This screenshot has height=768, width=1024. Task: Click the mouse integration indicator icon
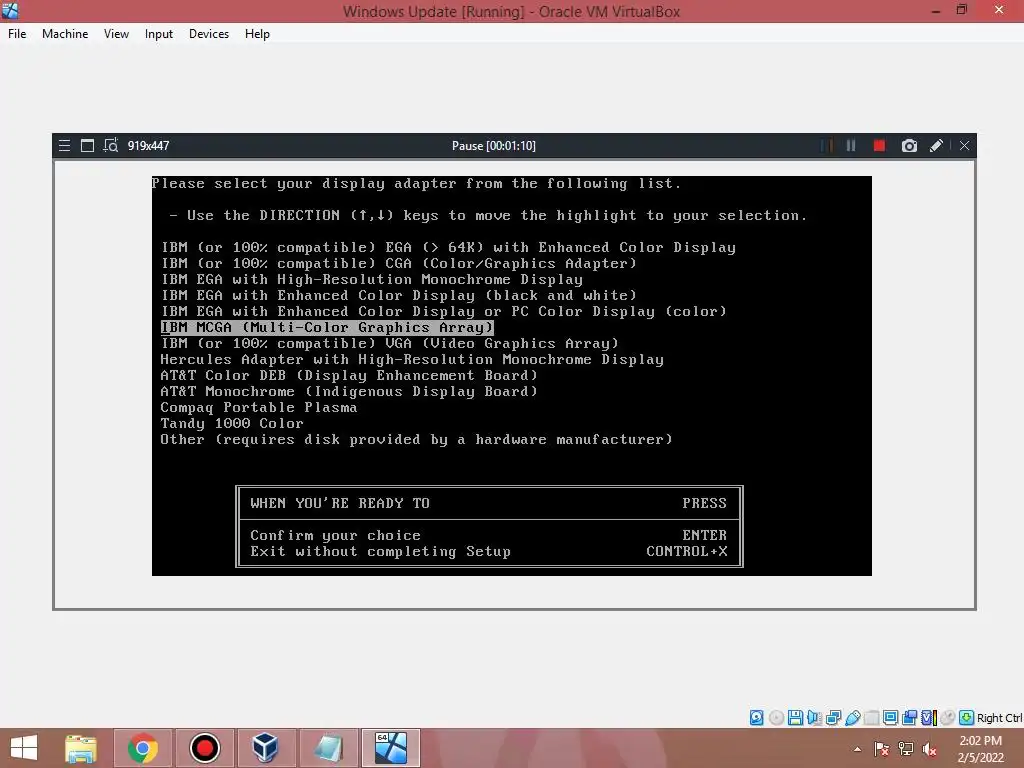click(x=948, y=718)
